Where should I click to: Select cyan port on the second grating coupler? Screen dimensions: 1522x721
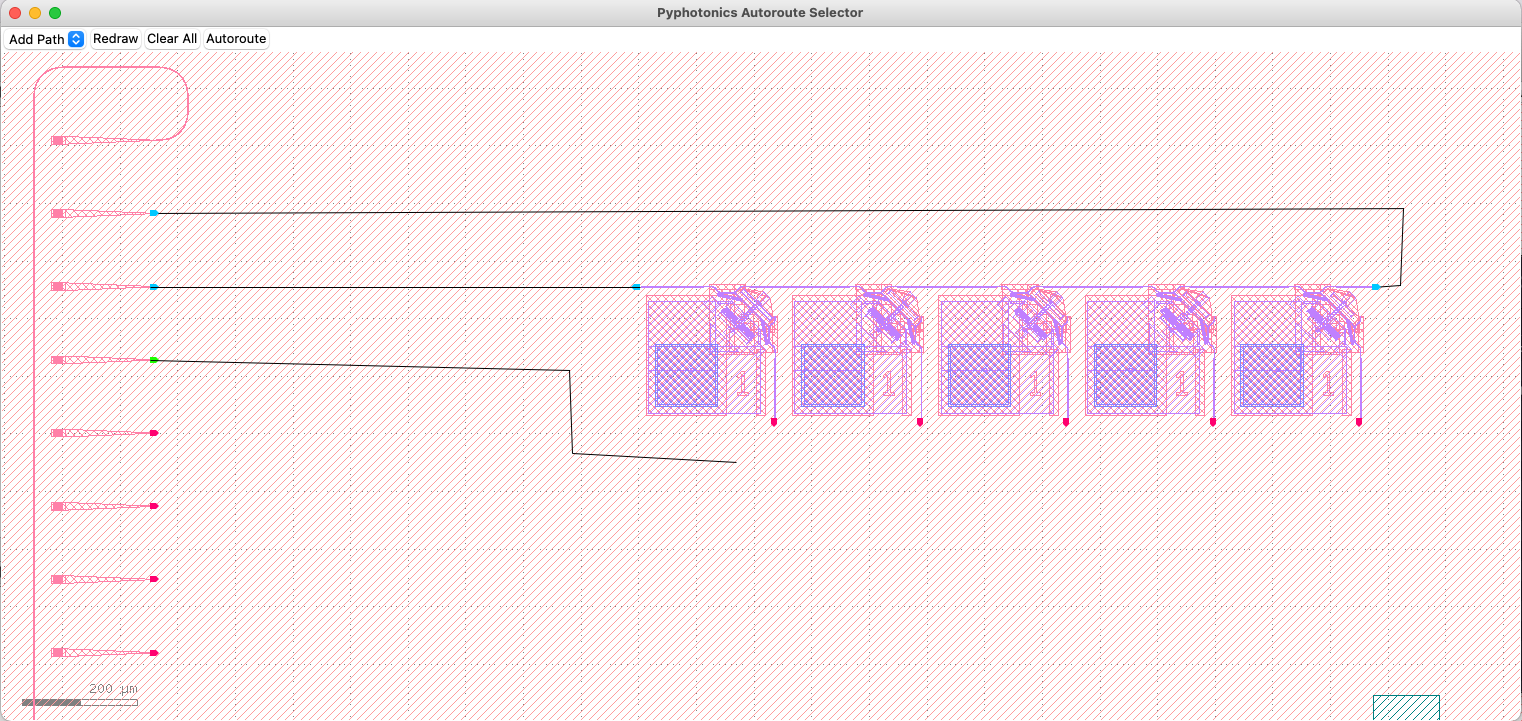[x=153, y=213]
